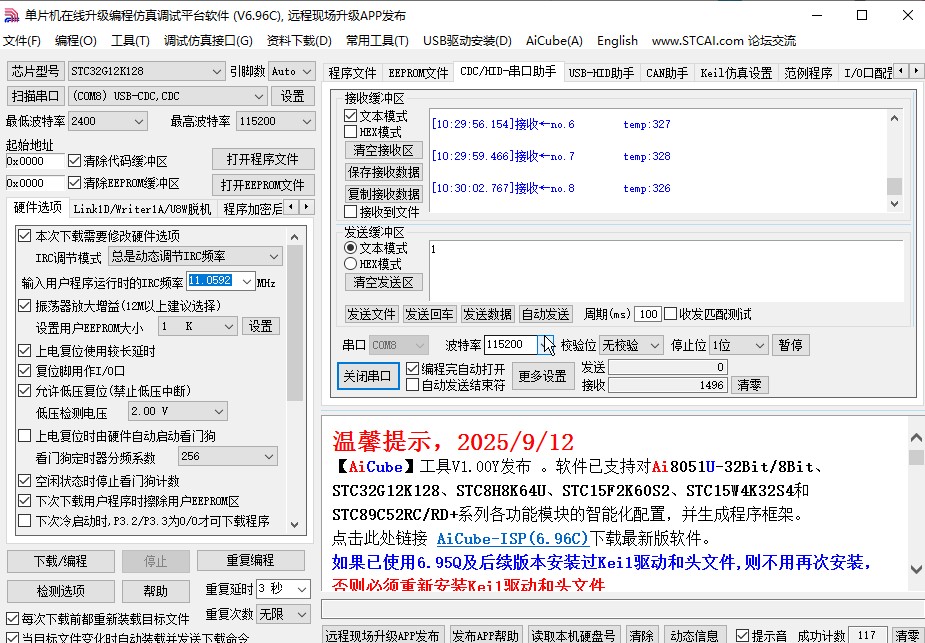This screenshot has width=925, height=643.
Task: Select English in the menu bar
Action: click(x=616, y=41)
